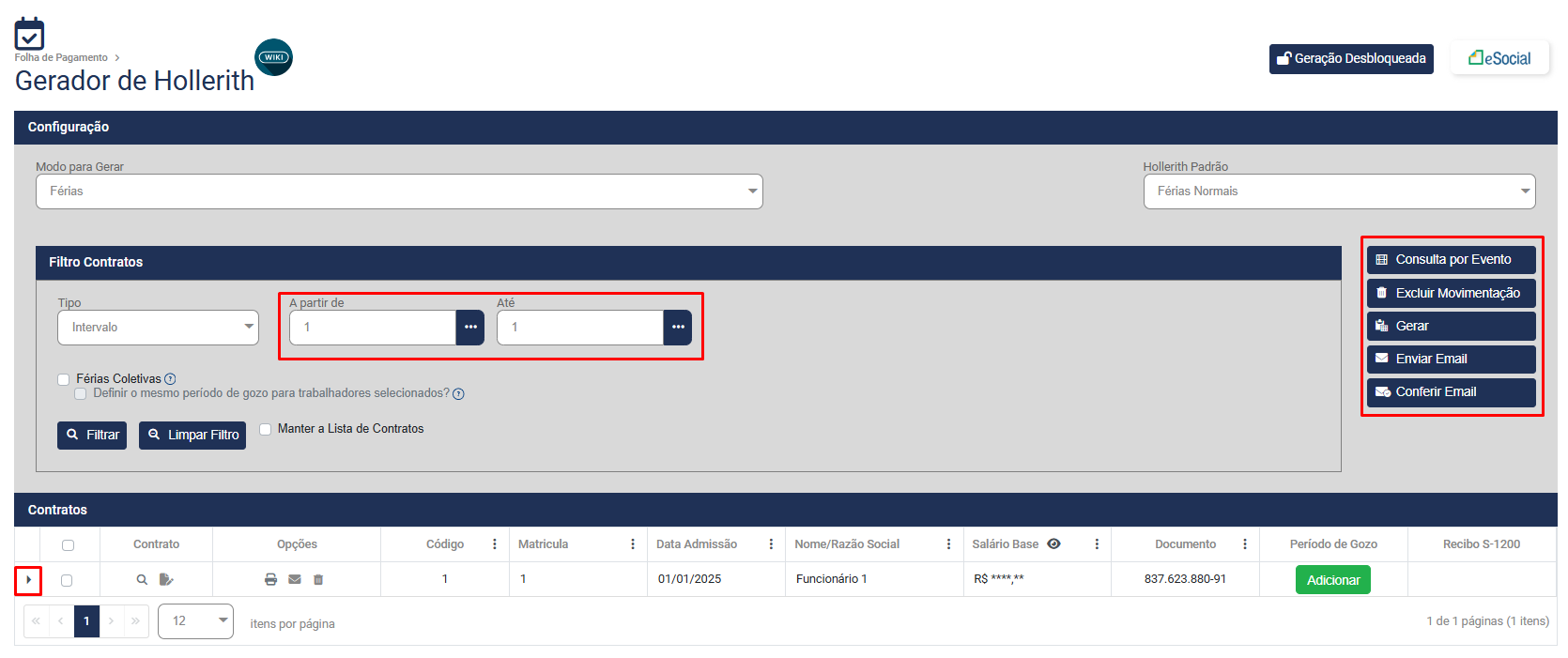Go to next page arrow
The width and height of the screenshot is (1568, 658).
[112, 621]
